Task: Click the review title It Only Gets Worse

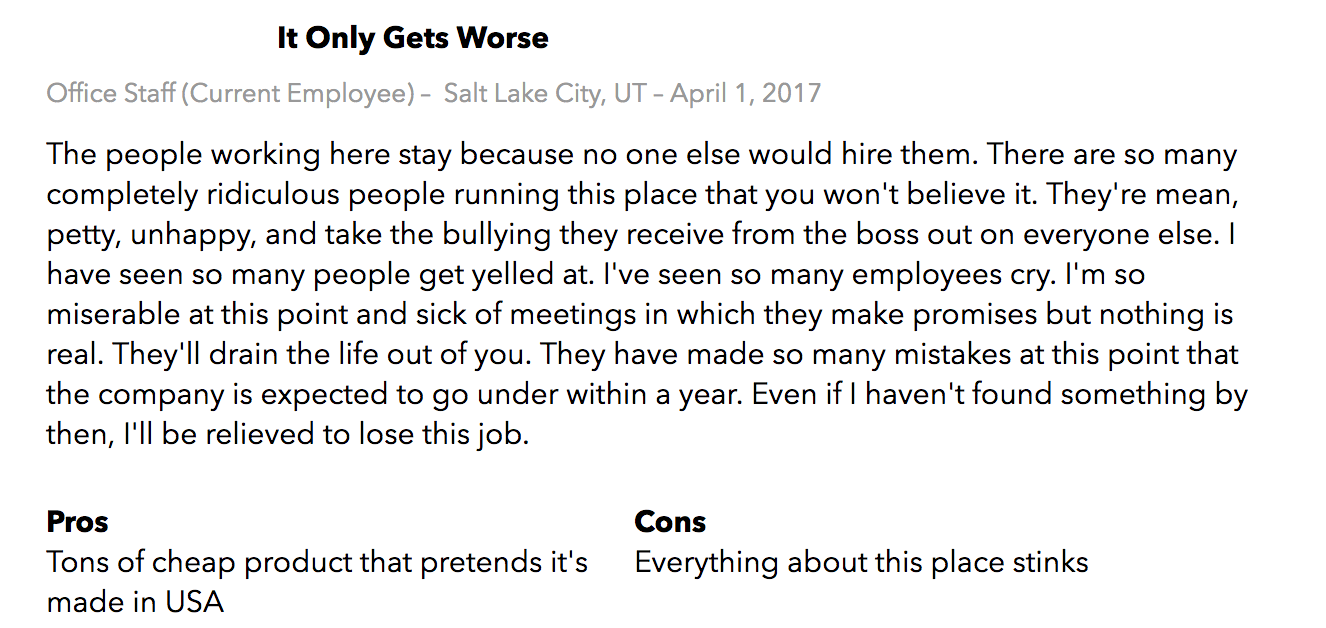Action: [x=412, y=39]
